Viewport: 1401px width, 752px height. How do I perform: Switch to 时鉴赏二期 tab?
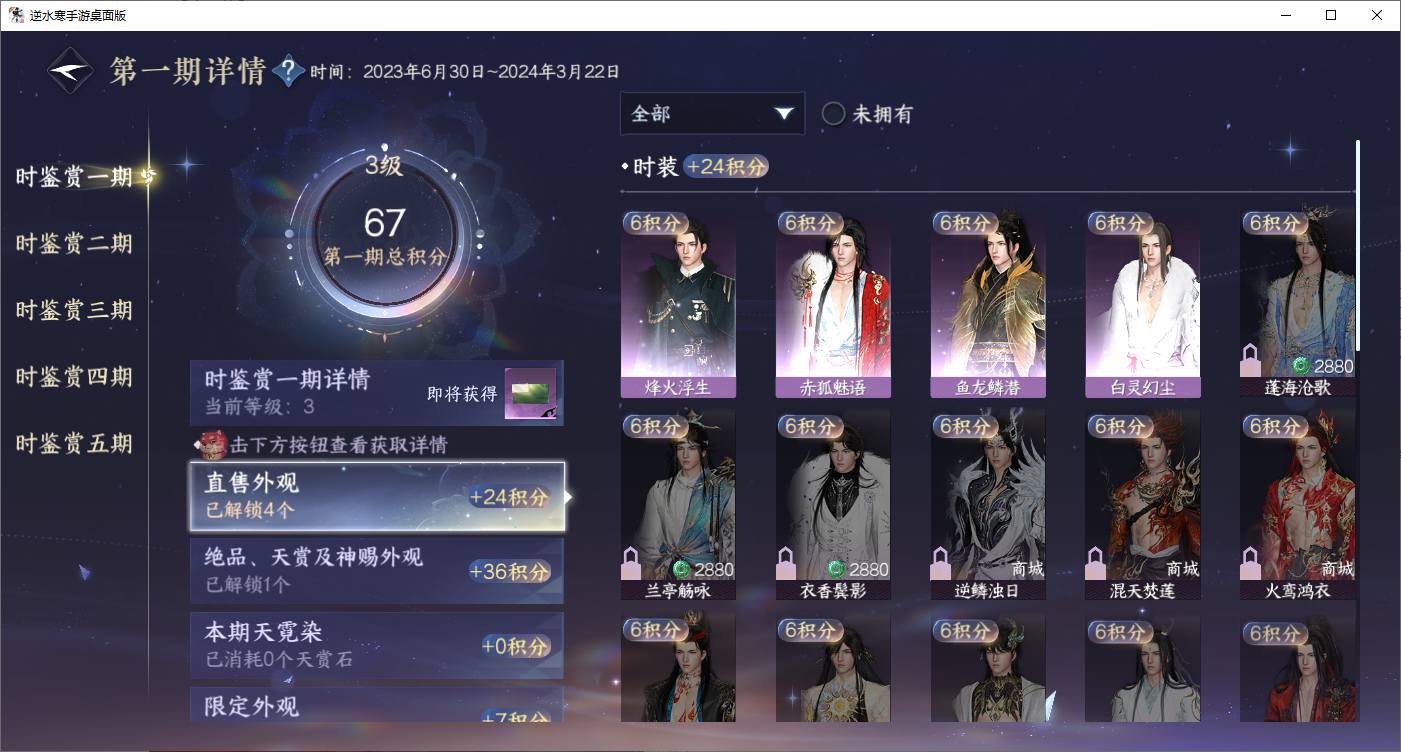tap(74, 243)
